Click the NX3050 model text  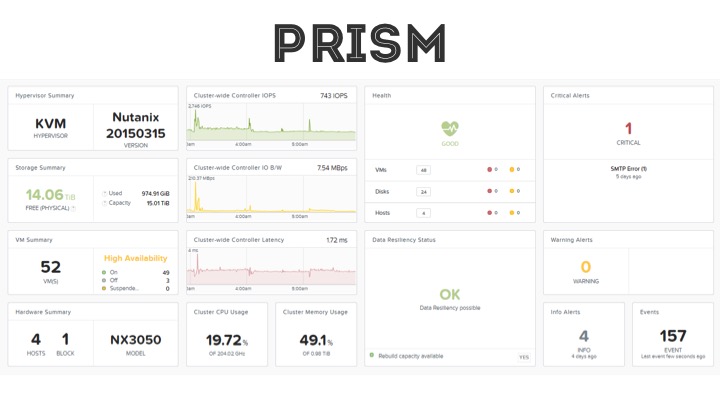135,340
